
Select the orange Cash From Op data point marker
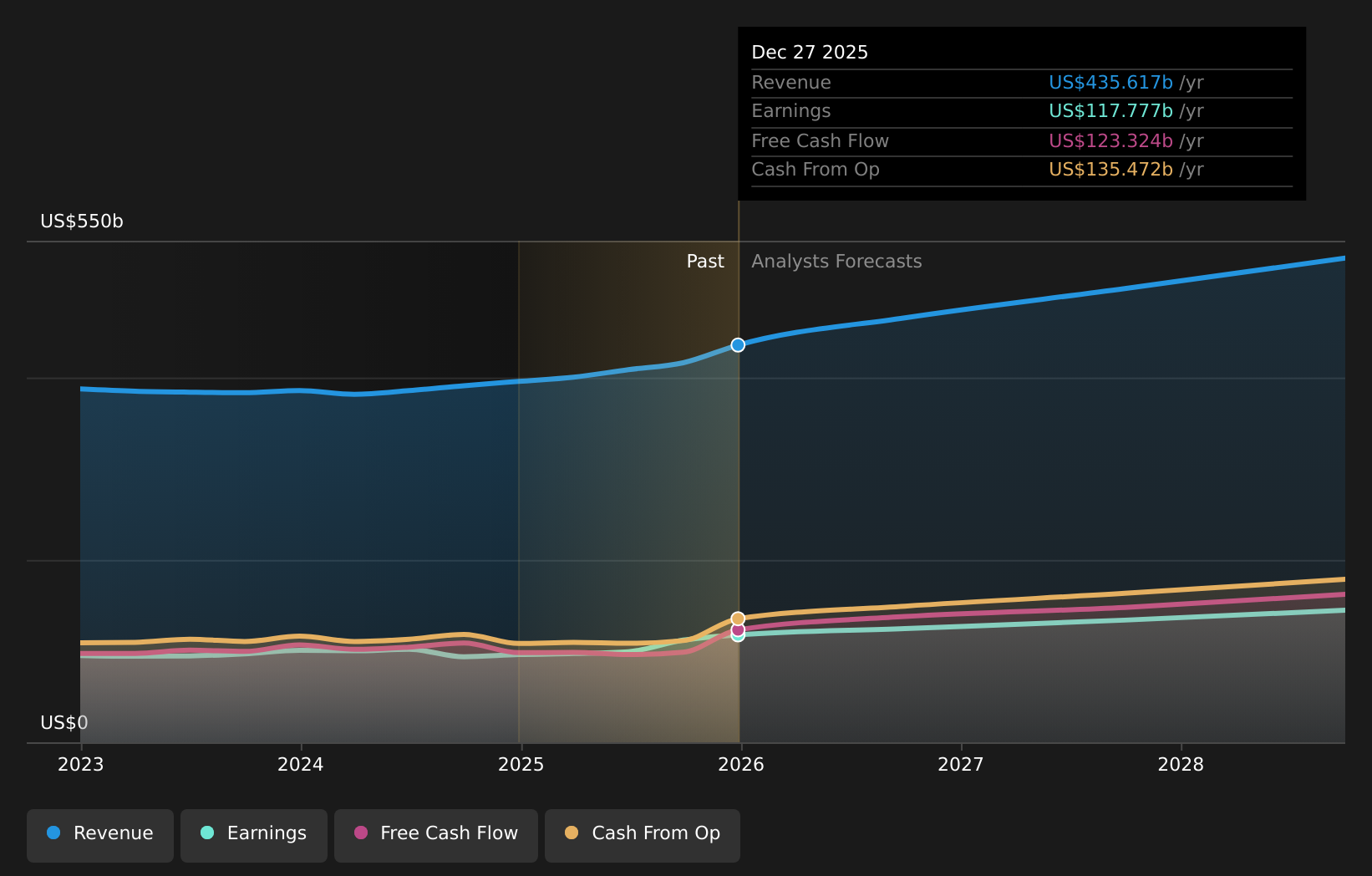coord(739,617)
